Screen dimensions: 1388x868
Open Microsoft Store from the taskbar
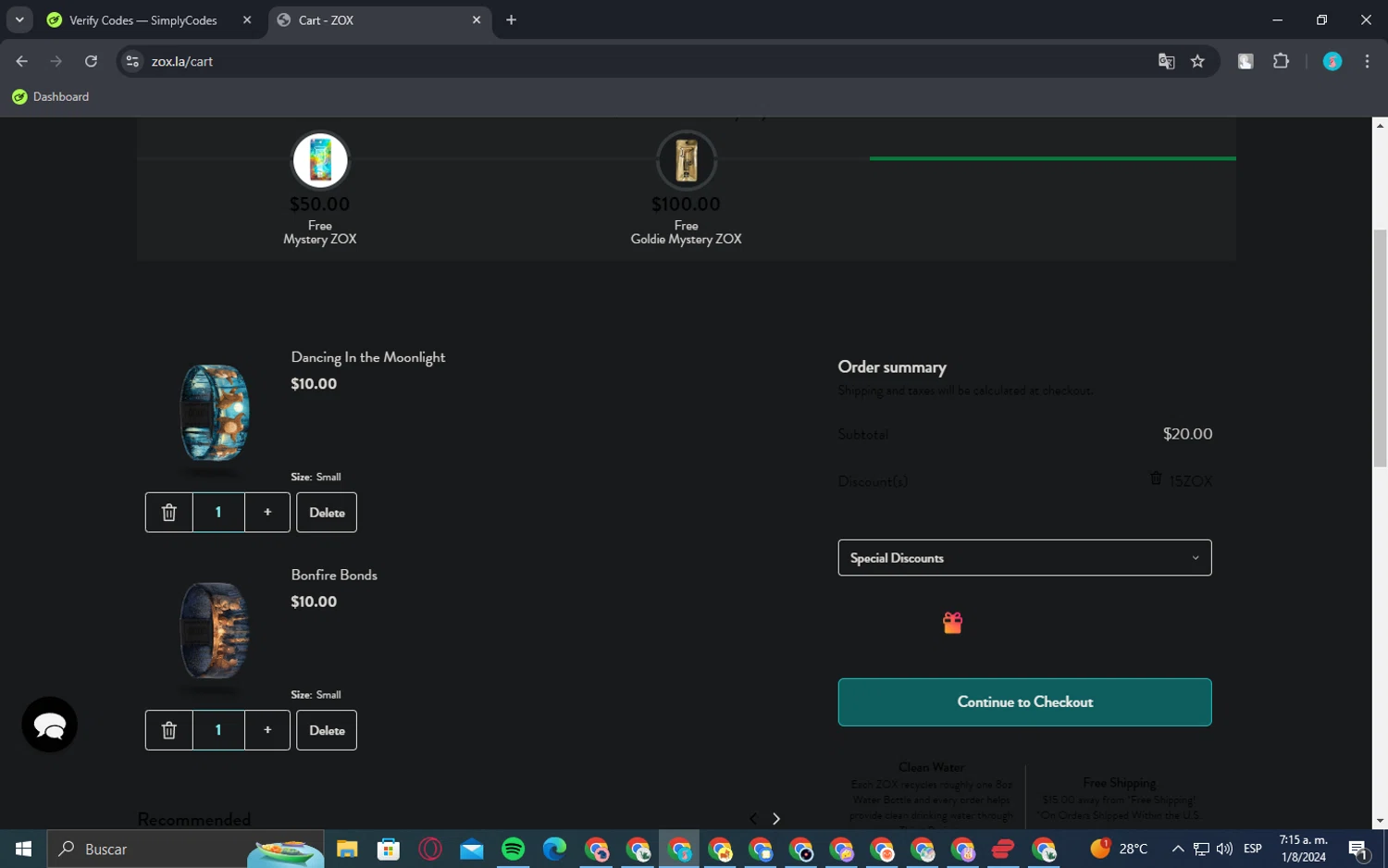tap(389, 849)
